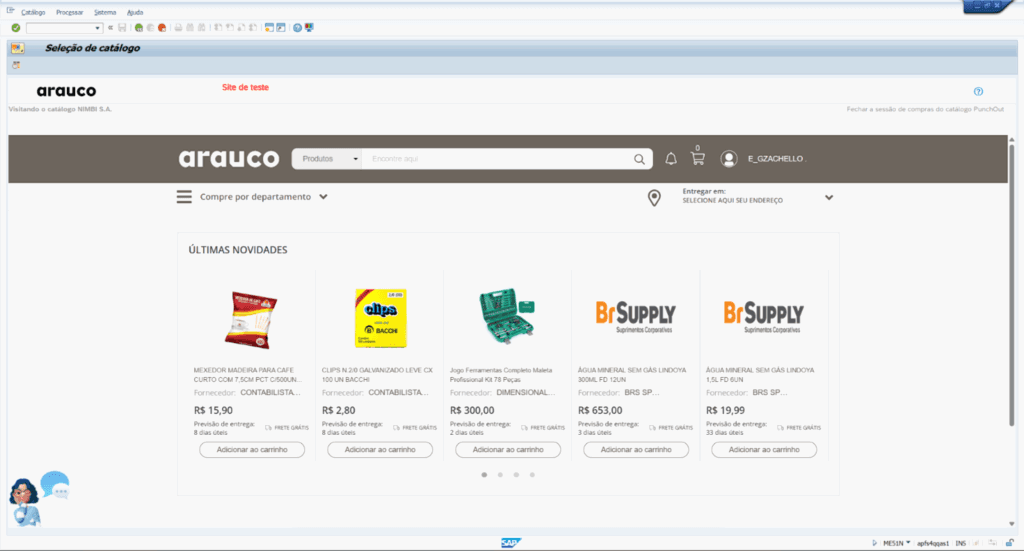Open the coffee stirrer product image
This screenshot has height=551, width=1024.
point(251,320)
